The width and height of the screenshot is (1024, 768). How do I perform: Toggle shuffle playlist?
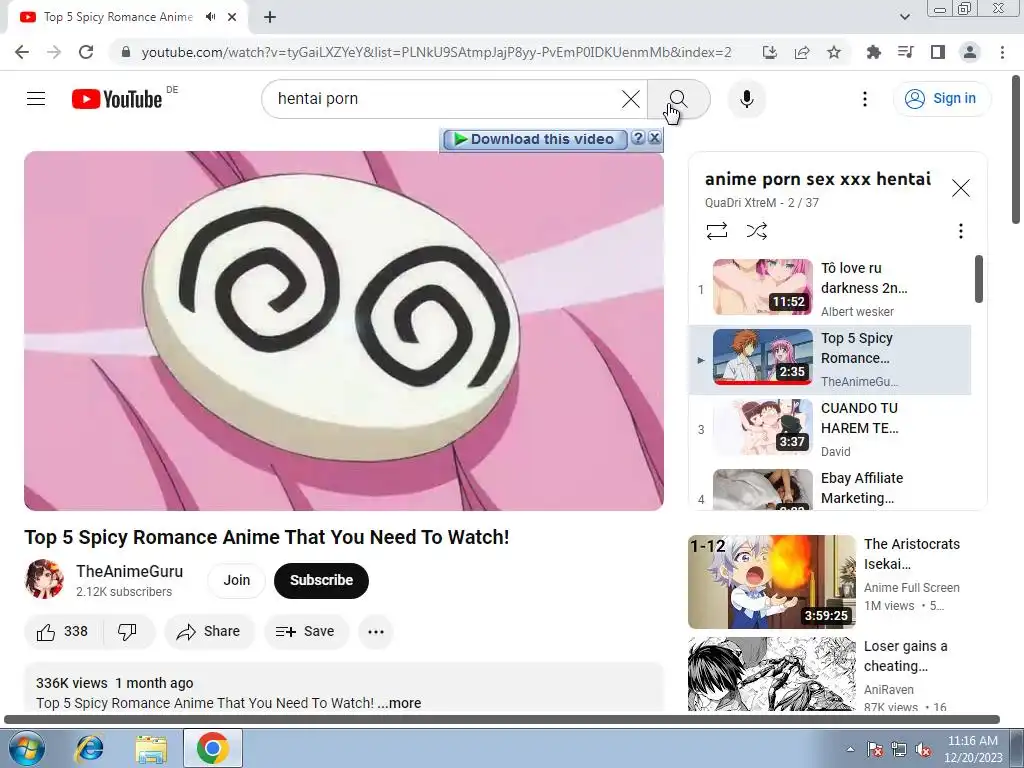(x=756, y=231)
